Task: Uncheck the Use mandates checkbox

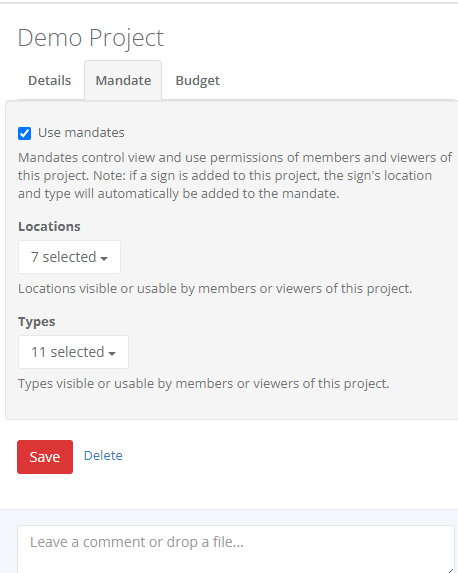Action: 24,133
